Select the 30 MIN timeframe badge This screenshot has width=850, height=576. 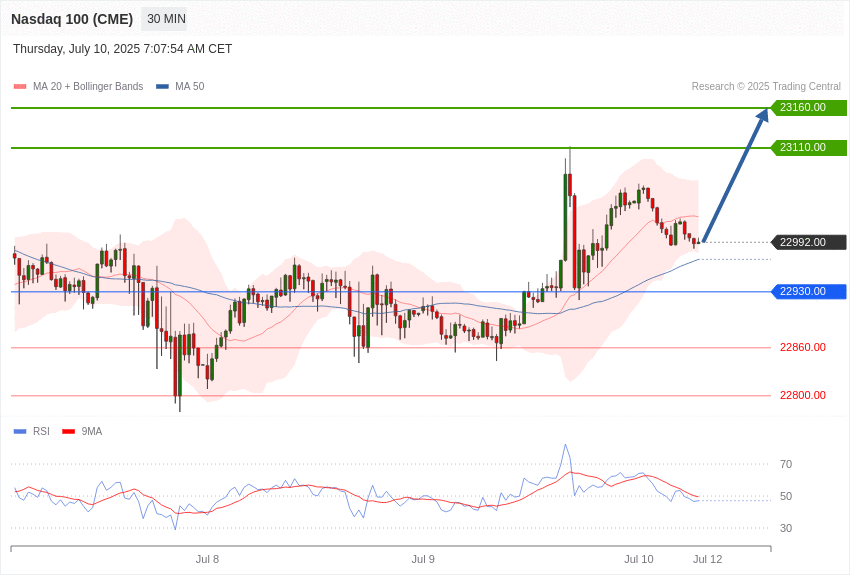click(x=166, y=19)
